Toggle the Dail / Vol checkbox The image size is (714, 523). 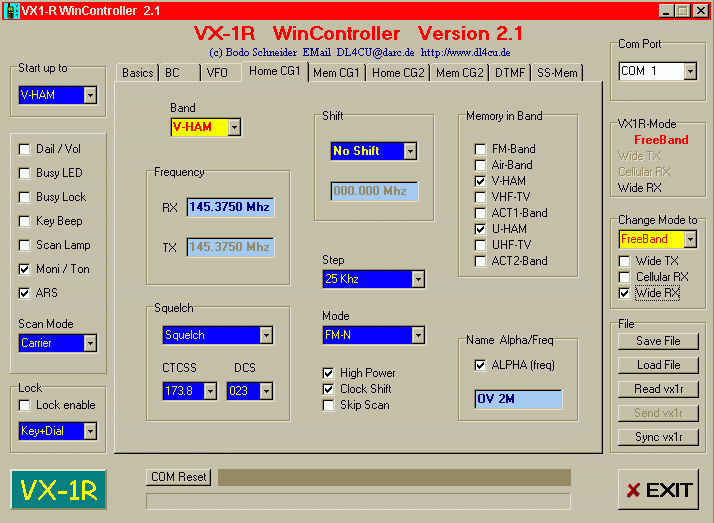pos(25,149)
